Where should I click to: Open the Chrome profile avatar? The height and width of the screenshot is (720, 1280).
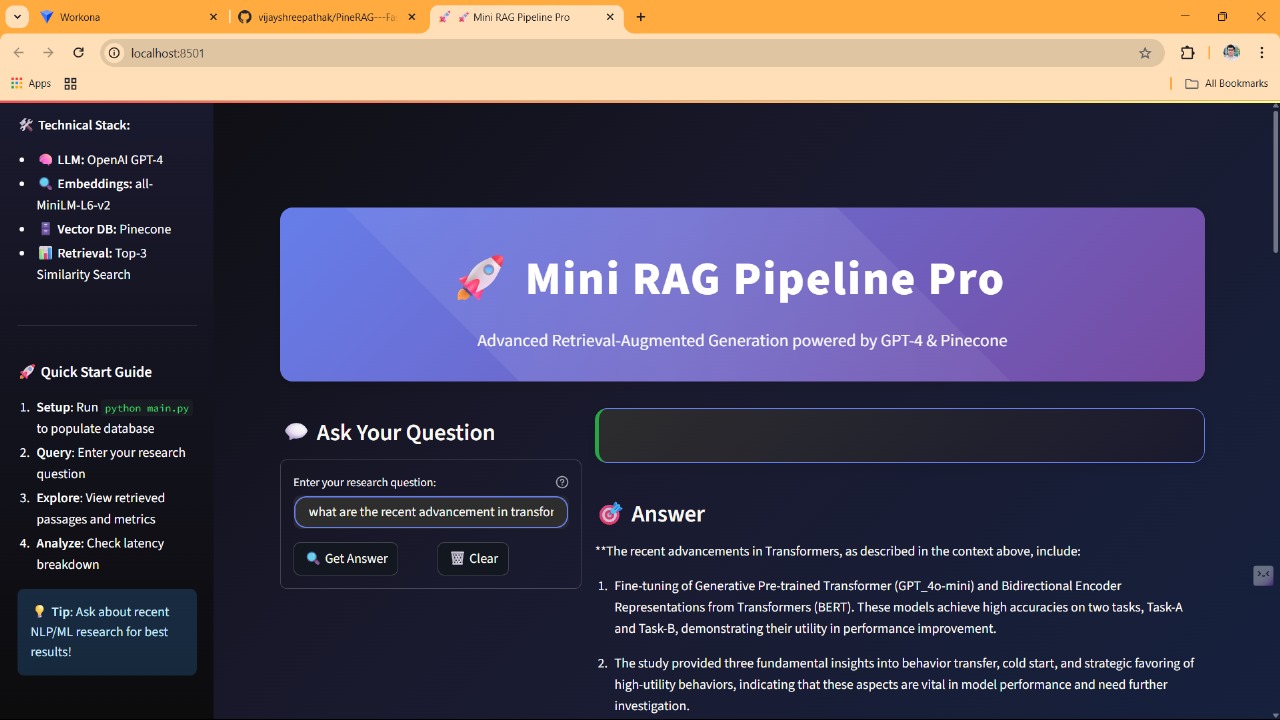[1231, 53]
